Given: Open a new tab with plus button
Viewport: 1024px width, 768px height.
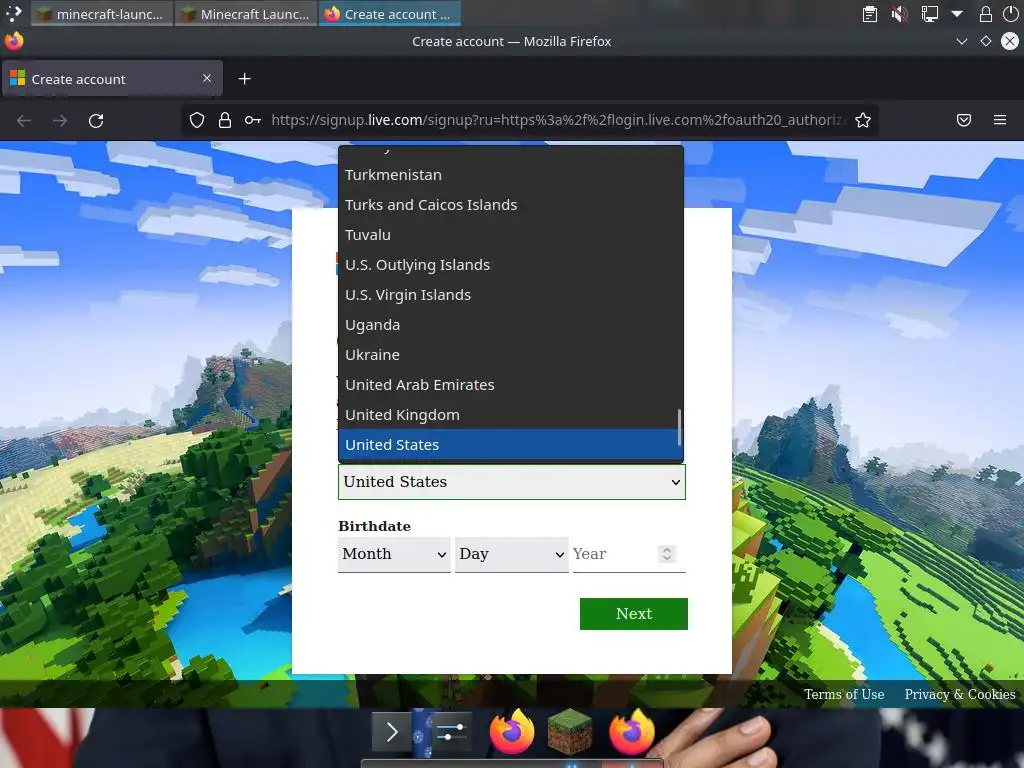Looking at the screenshot, I should [244, 79].
